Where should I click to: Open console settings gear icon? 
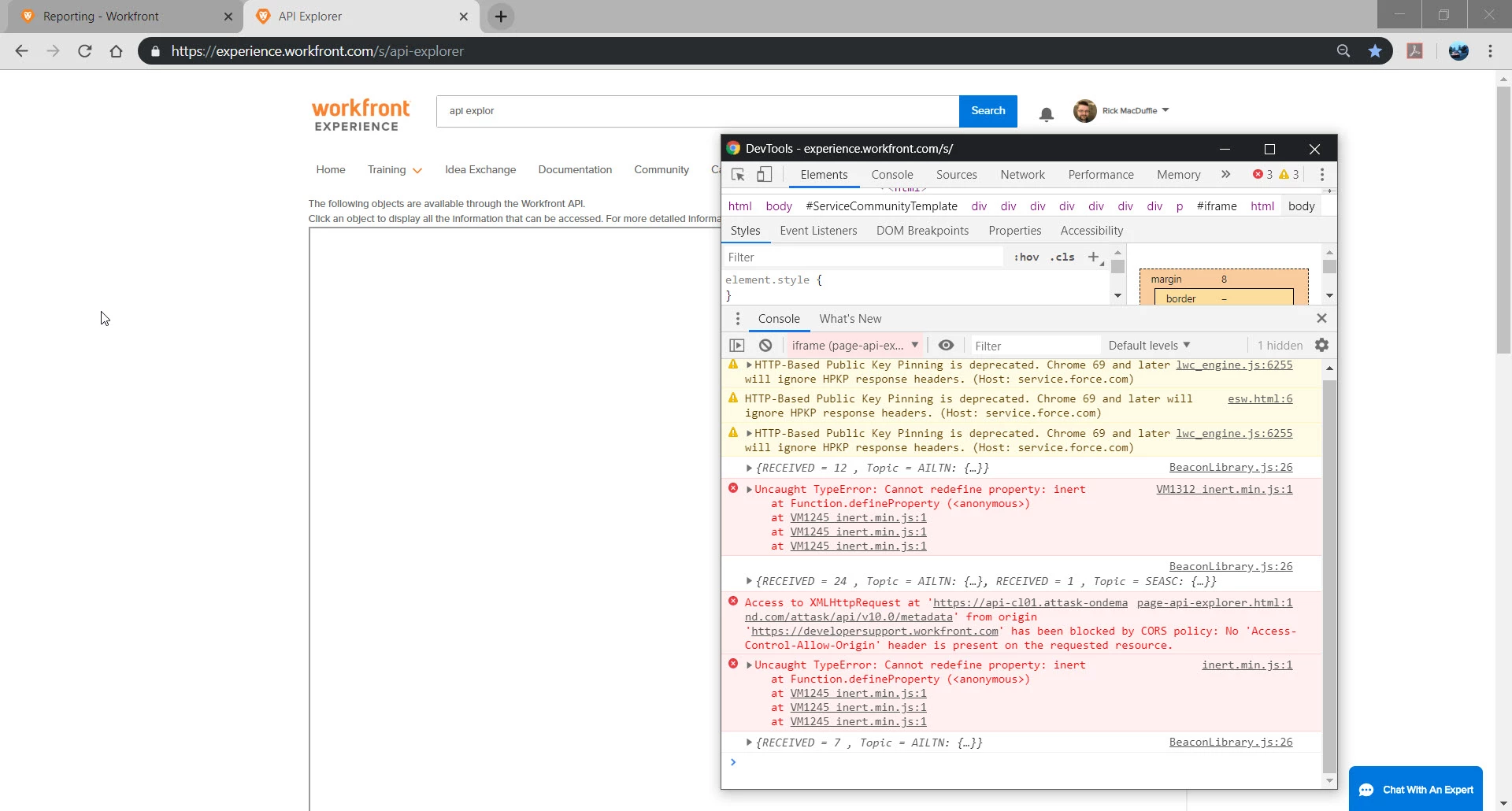pyautogui.click(x=1322, y=346)
